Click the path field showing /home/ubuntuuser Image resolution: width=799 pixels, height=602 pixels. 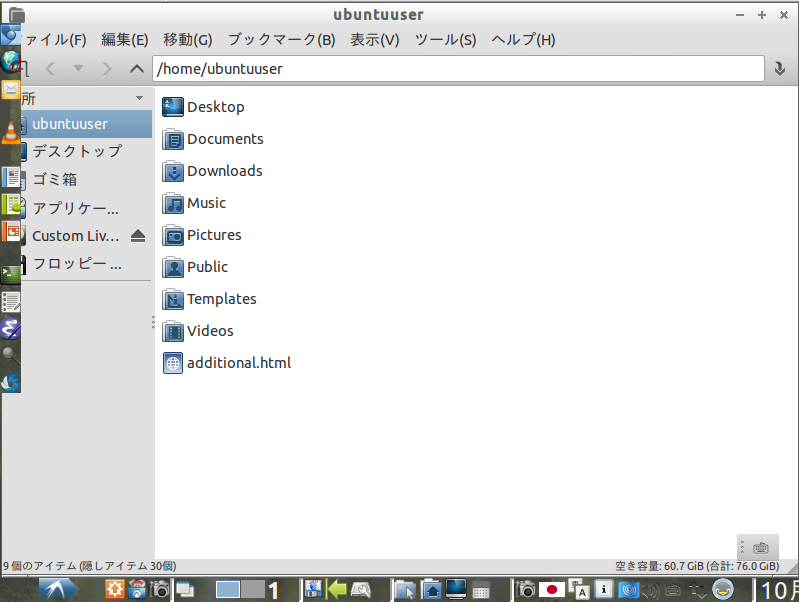click(x=458, y=68)
